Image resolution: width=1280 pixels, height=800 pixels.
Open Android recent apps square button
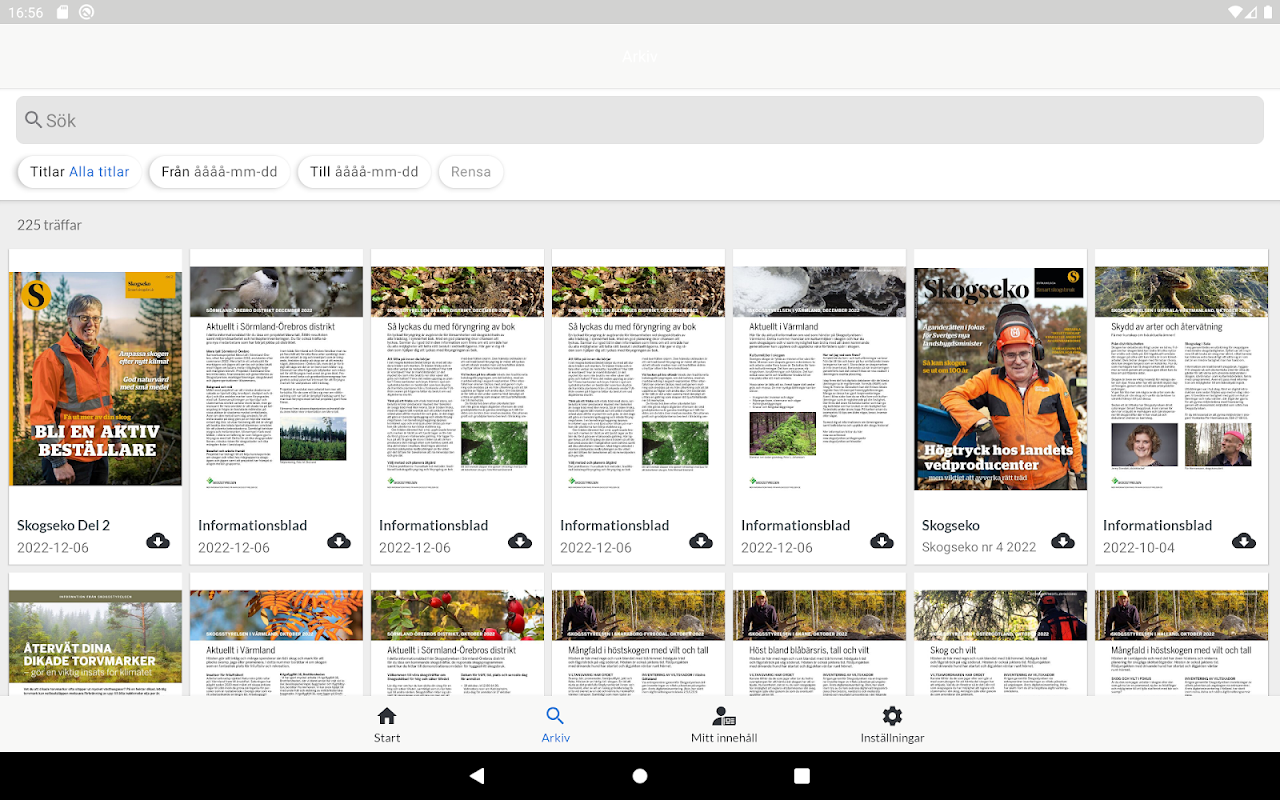pos(802,776)
